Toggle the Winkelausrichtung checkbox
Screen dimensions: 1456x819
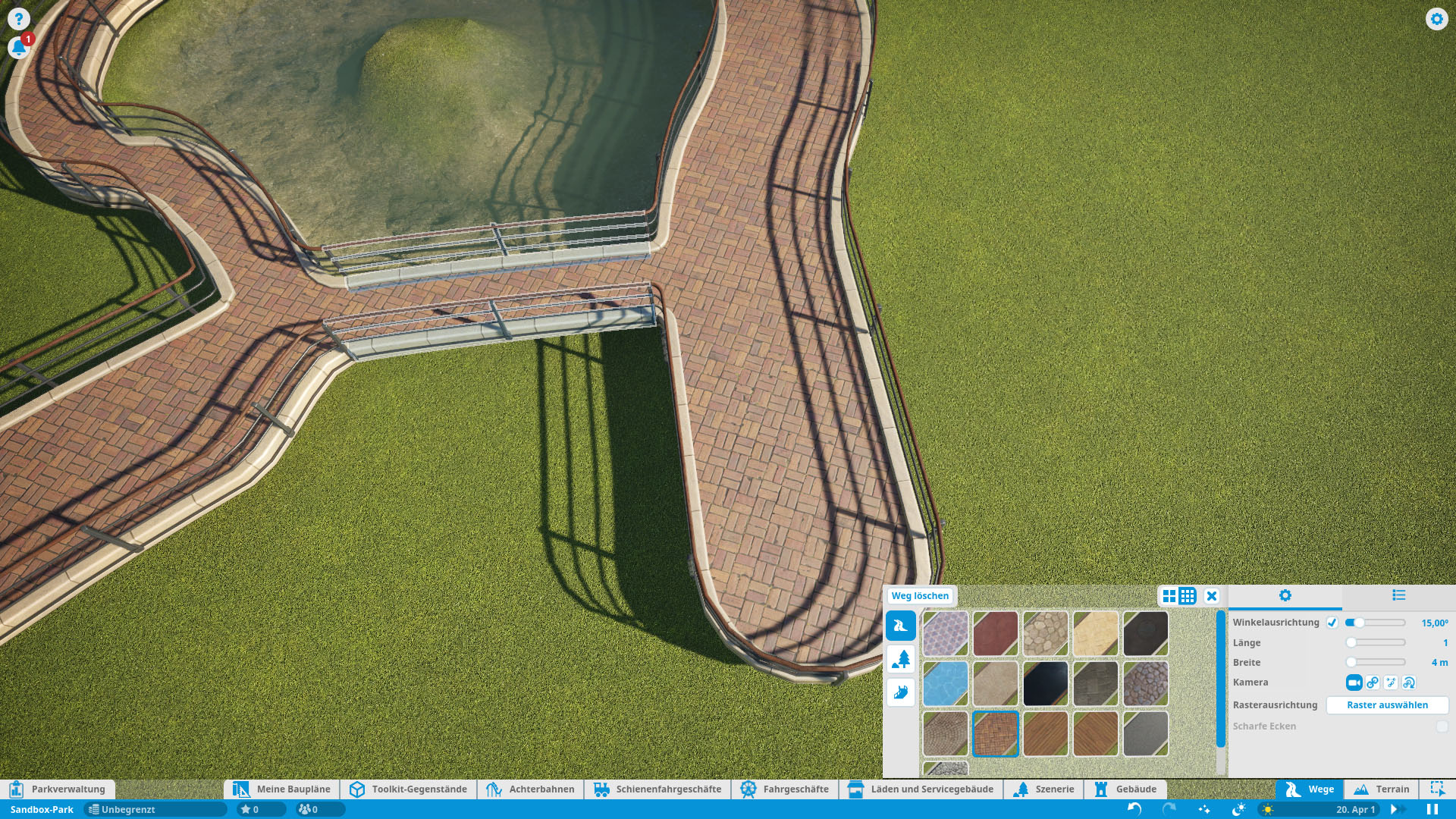click(1332, 623)
